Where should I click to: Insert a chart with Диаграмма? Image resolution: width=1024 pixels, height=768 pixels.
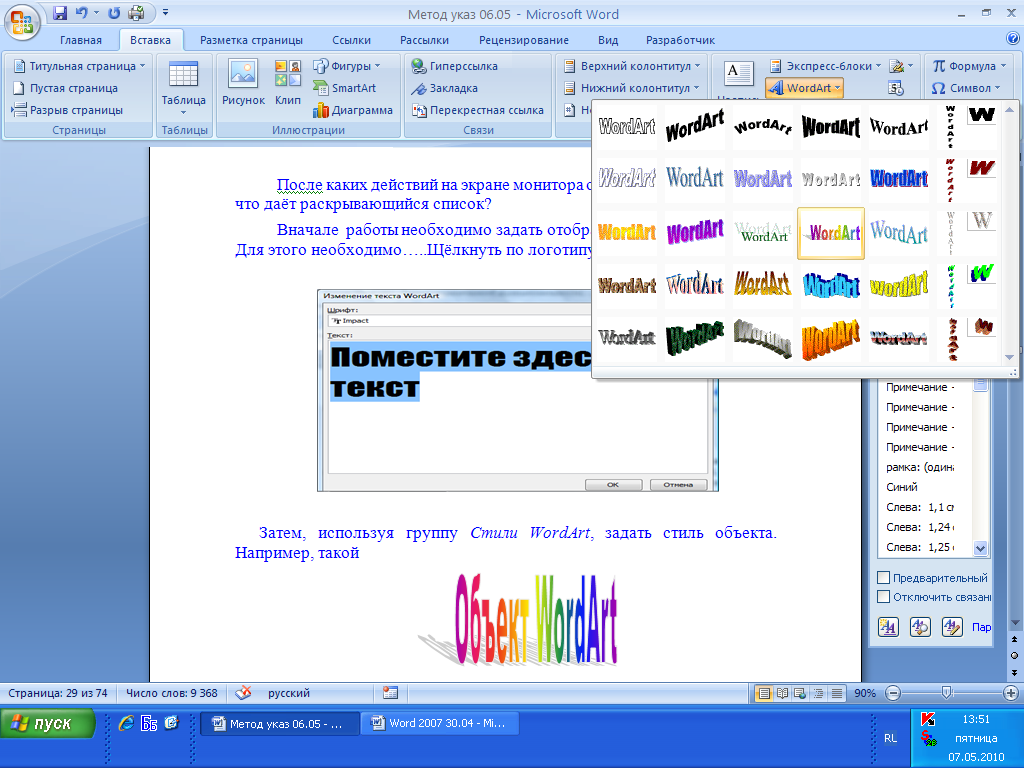pyautogui.click(x=353, y=110)
